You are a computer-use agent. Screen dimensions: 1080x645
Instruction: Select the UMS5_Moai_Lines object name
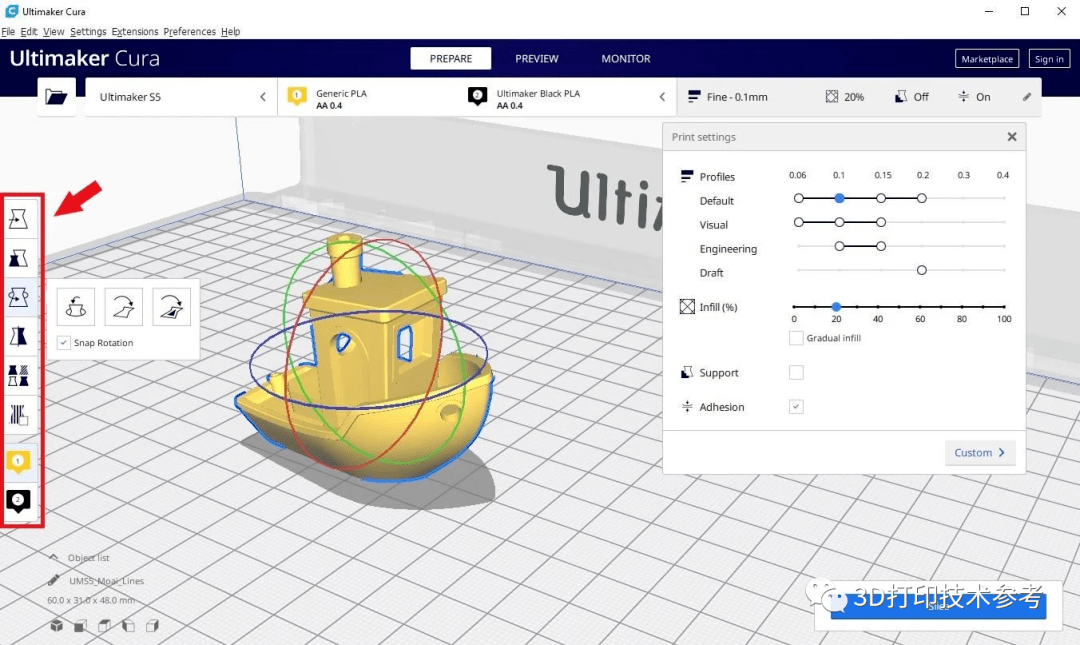107,581
